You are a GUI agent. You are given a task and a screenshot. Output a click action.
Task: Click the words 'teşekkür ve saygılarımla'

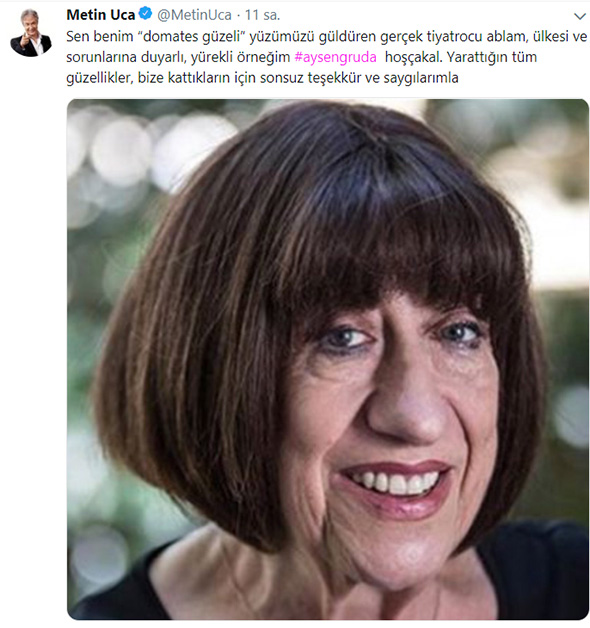coord(383,78)
